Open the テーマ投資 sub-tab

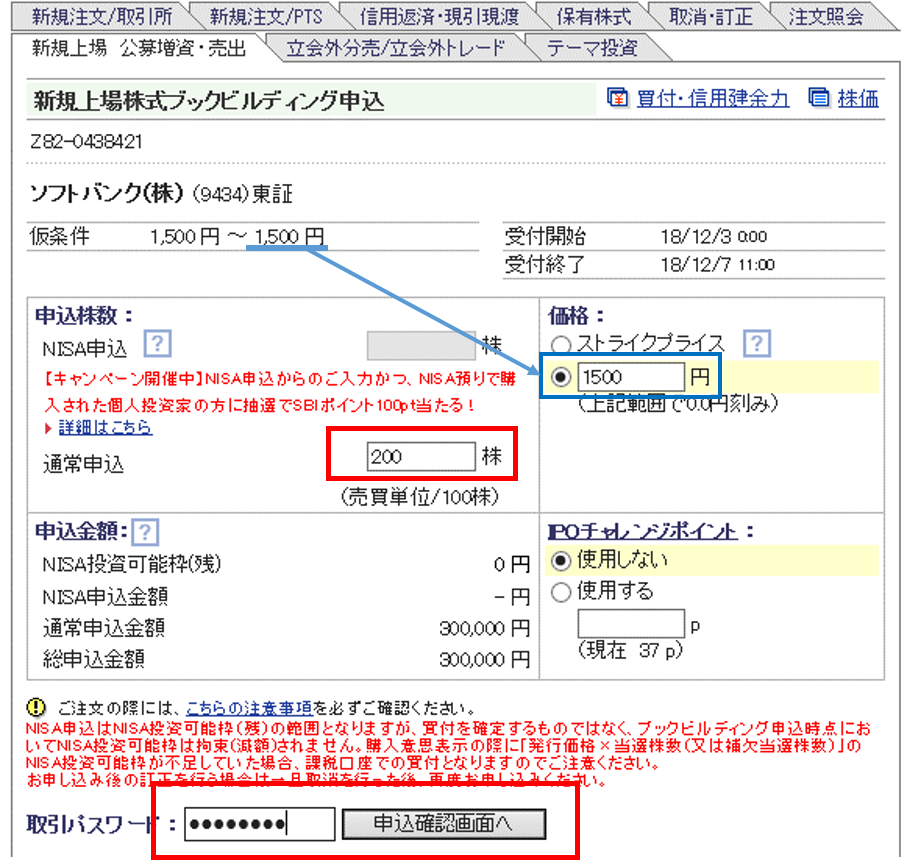pyautogui.click(x=592, y=47)
